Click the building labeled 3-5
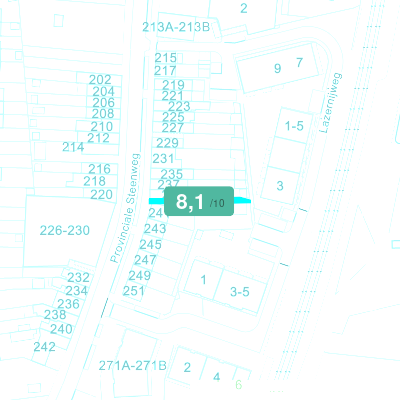The height and width of the screenshot is (400, 400). pos(240,292)
